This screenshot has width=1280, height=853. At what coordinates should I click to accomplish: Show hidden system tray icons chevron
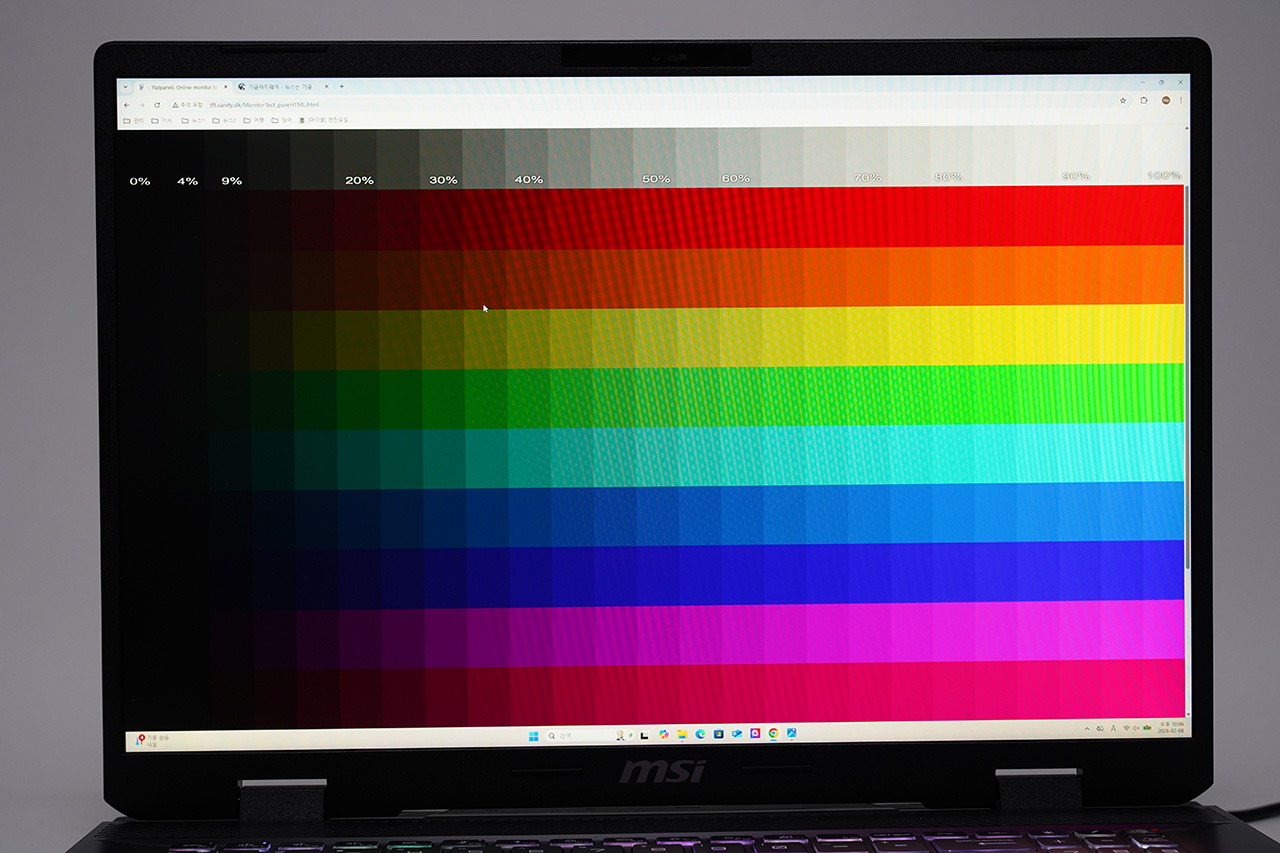tap(1087, 728)
